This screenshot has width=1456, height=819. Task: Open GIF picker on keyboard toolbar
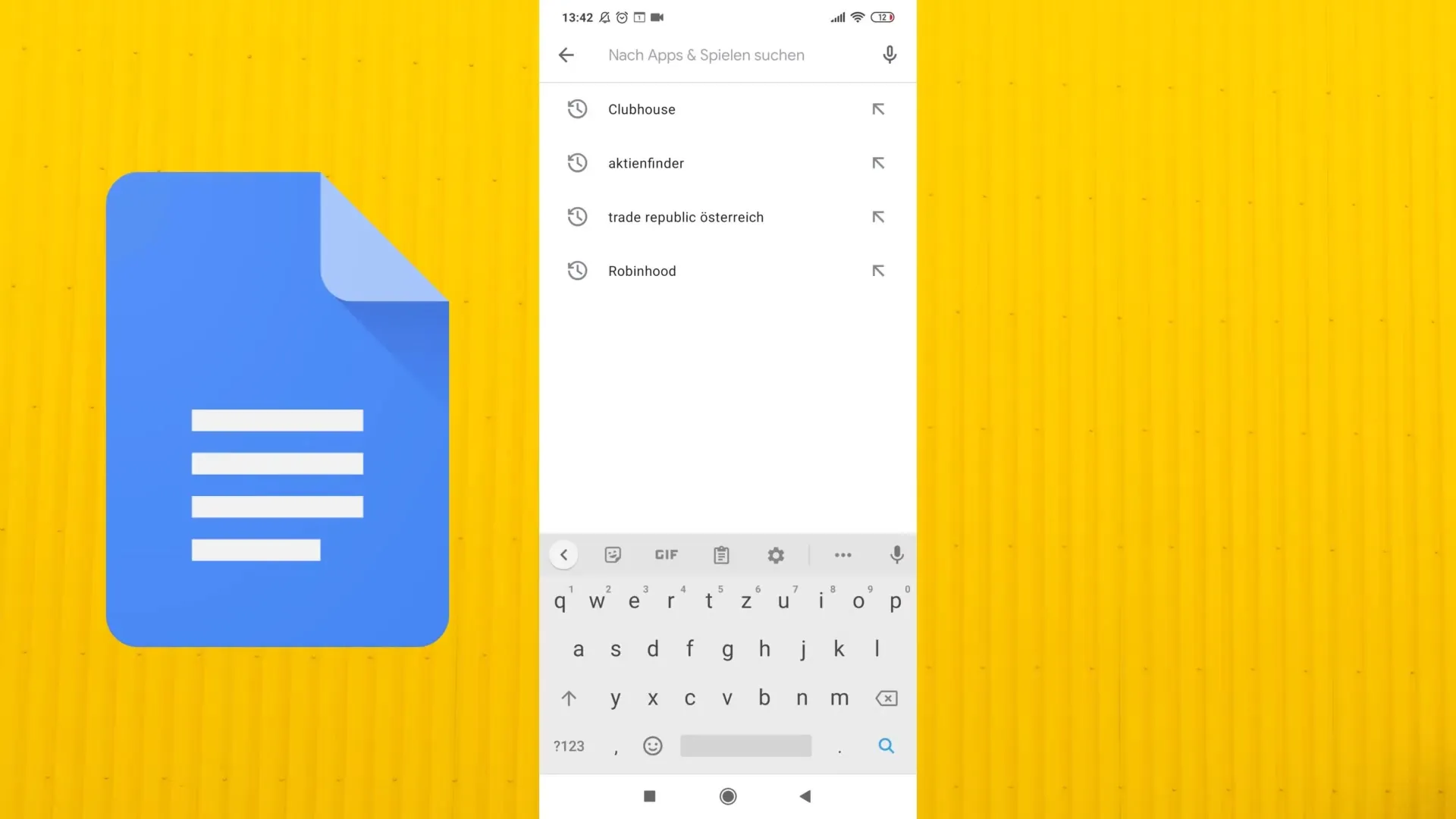coord(666,555)
